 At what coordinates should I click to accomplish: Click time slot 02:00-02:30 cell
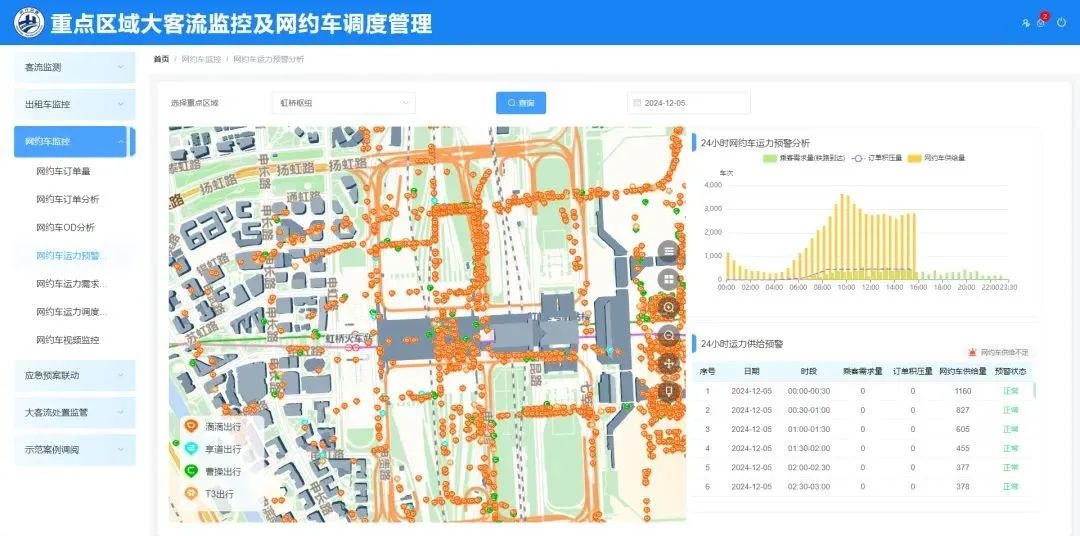(x=809, y=467)
